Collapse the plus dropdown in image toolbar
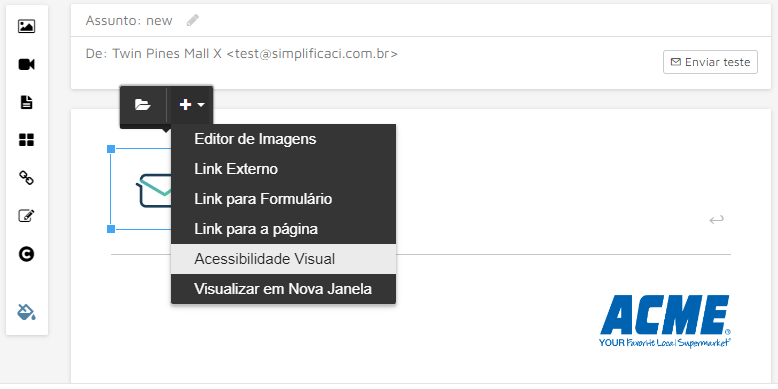The image size is (778, 389). pyautogui.click(x=192, y=105)
